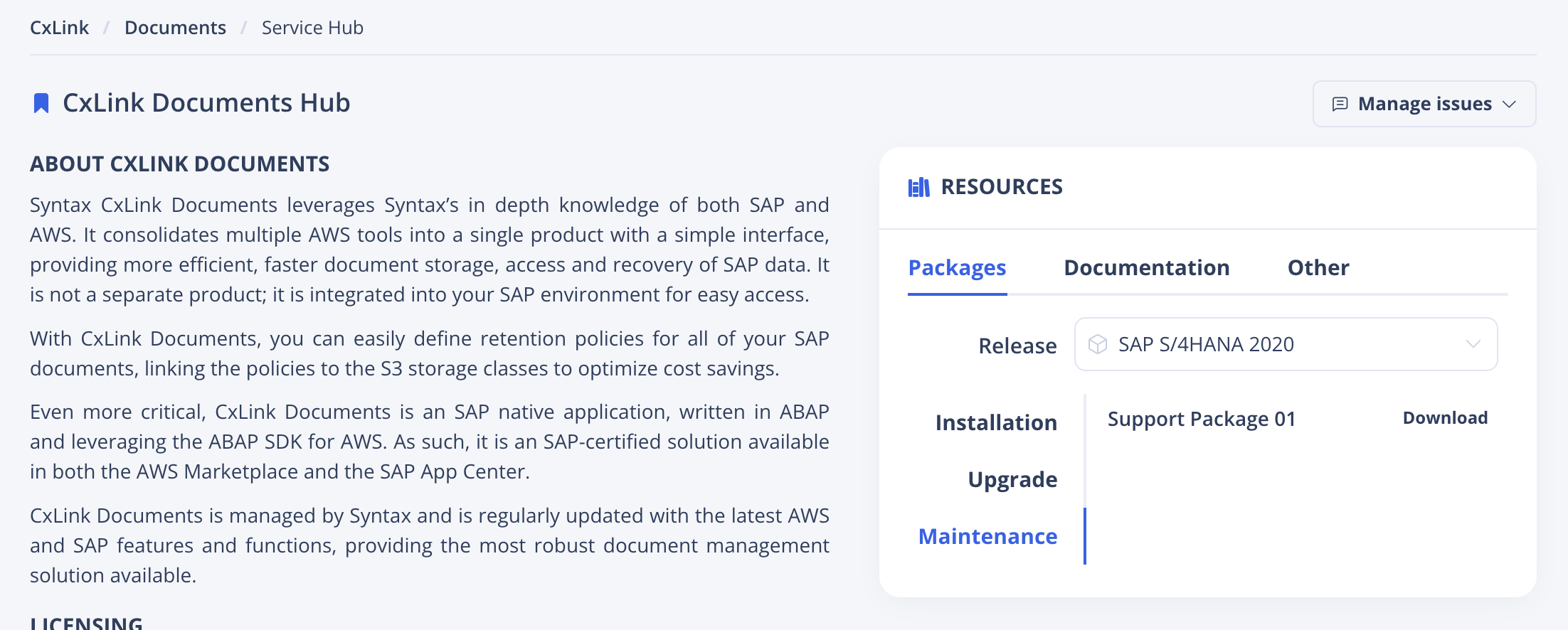Go to CxLink breadcrumb link
Image resolution: width=1568 pixels, height=630 pixels.
59,28
